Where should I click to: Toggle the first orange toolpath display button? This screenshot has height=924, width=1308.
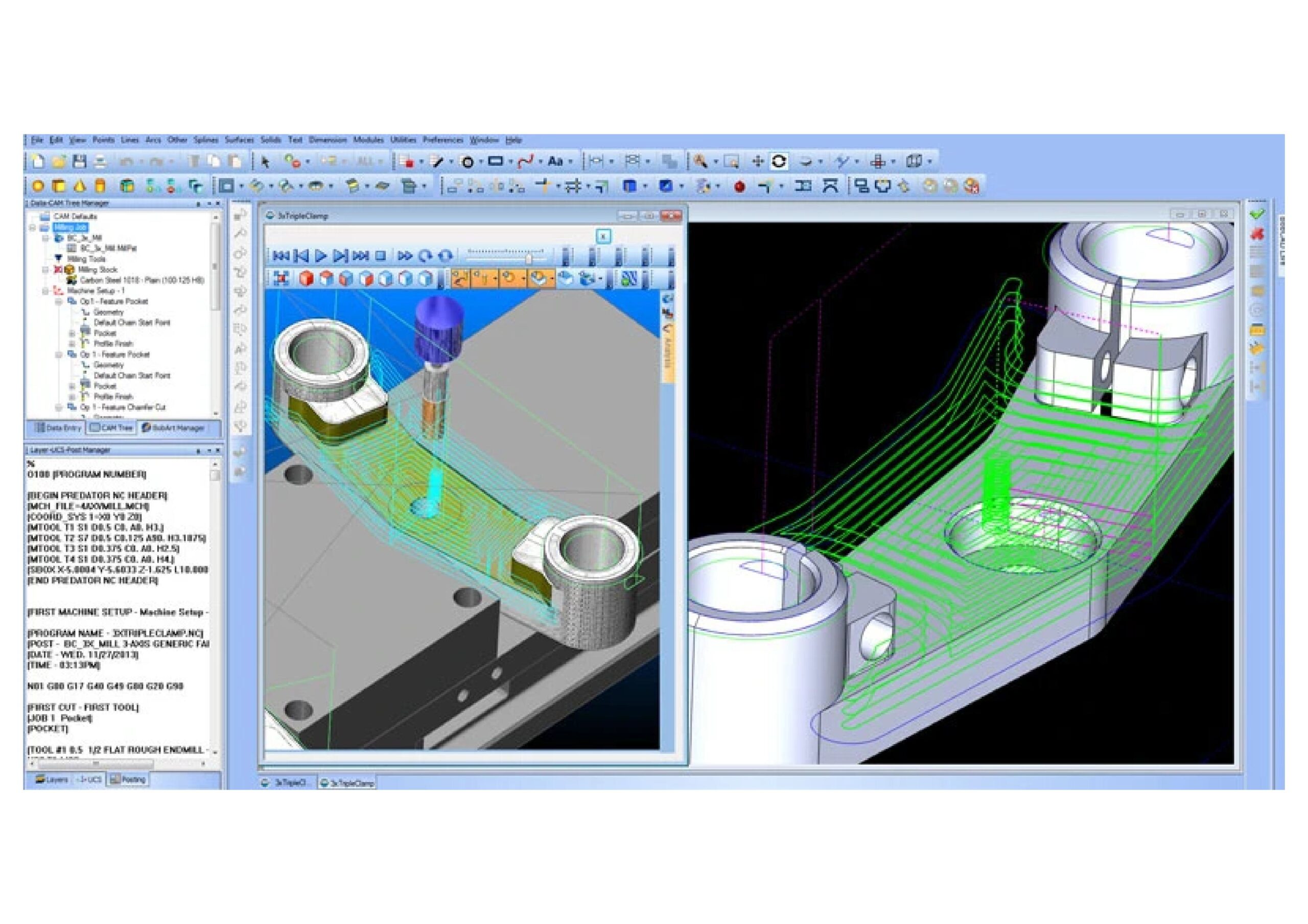tap(460, 278)
